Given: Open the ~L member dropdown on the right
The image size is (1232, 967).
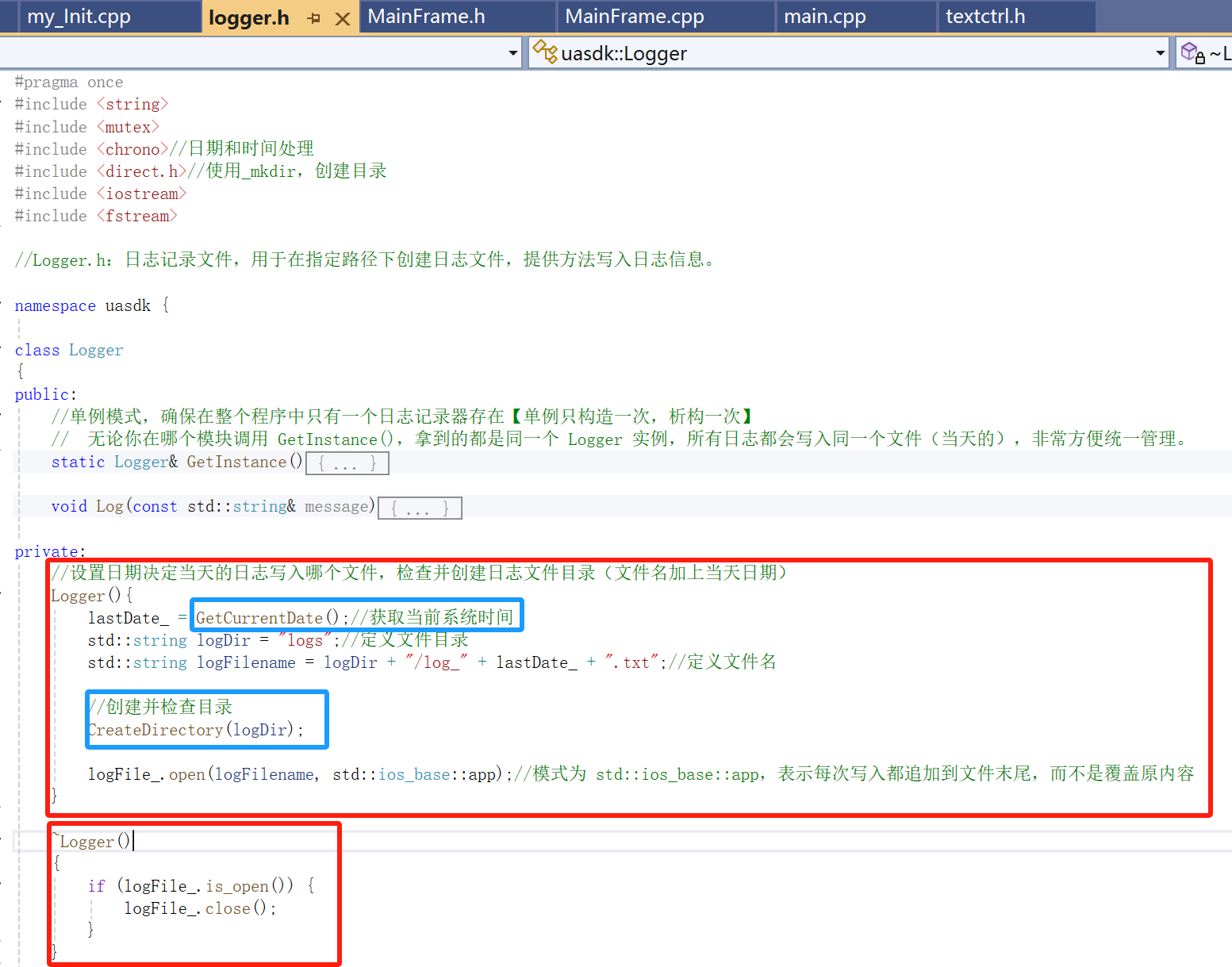Looking at the screenshot, I should (1204, 53).
